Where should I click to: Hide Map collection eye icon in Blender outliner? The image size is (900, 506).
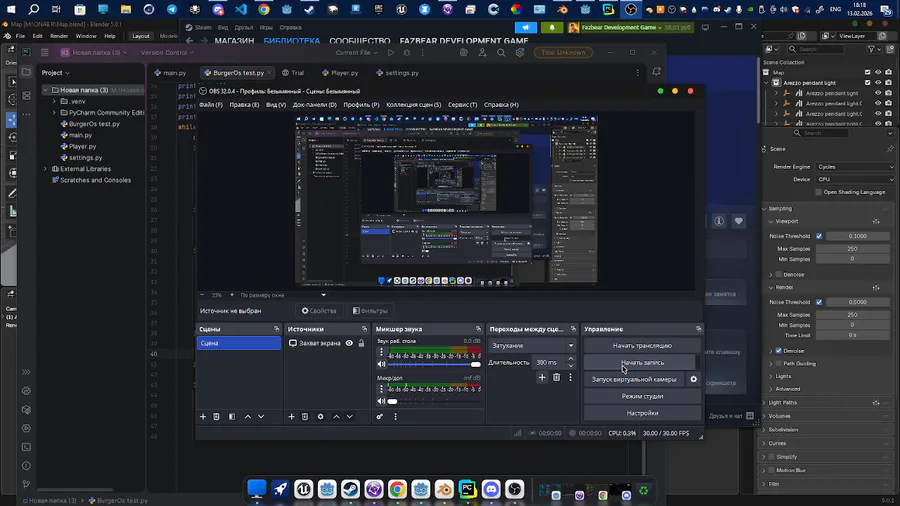point(878,72)
